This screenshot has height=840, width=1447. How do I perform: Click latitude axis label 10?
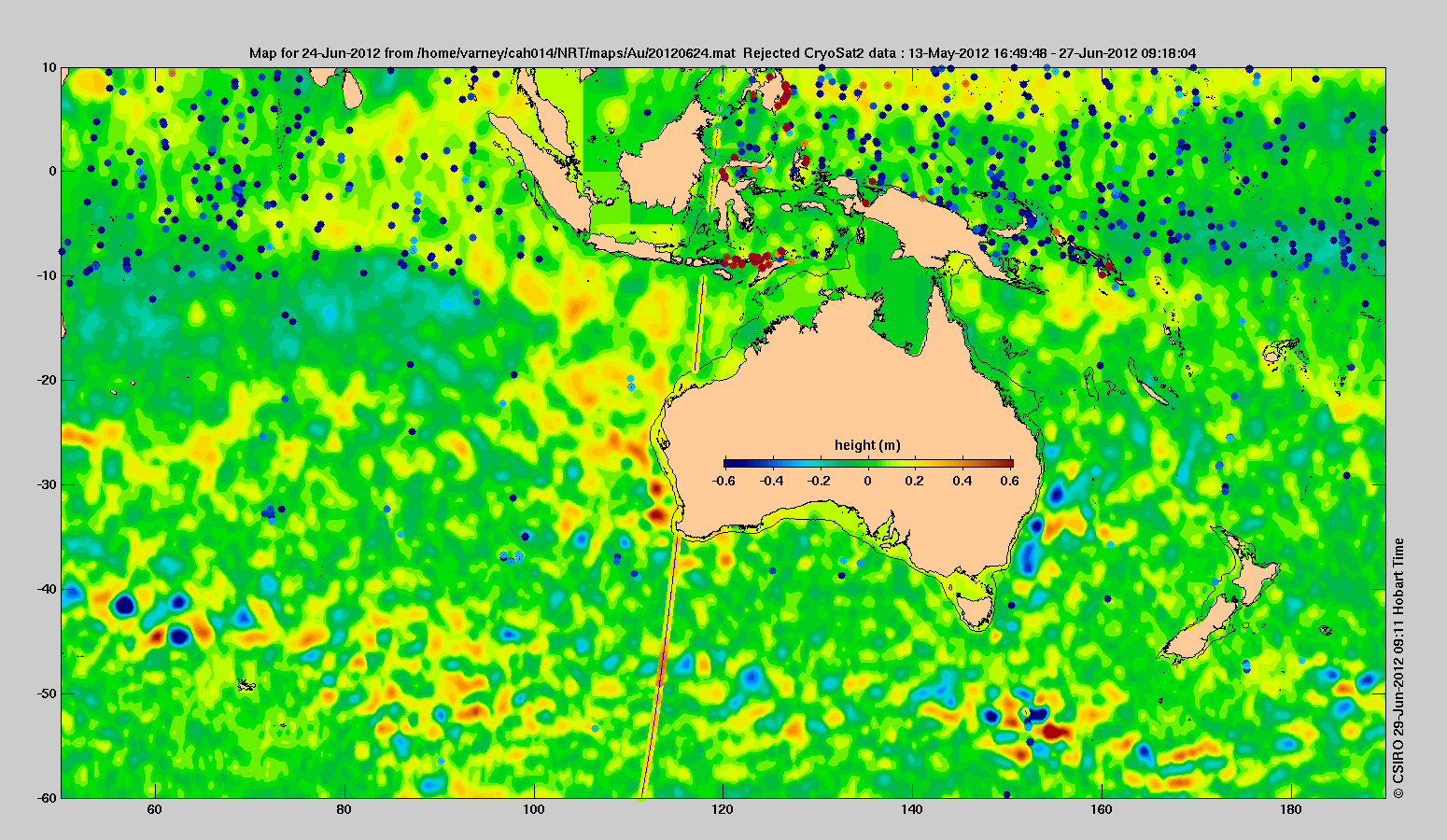click(49, 67)
